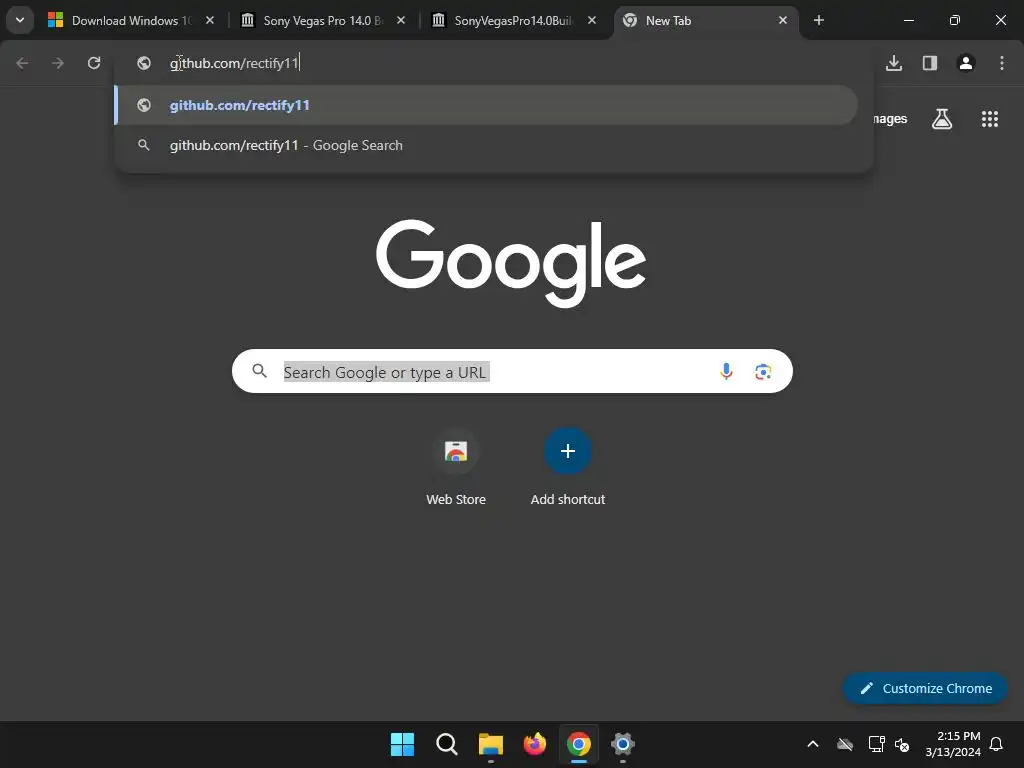Open the Google apps grid
The height and width of the screenshot is (768, 1024).
click(x=990, y=119)
